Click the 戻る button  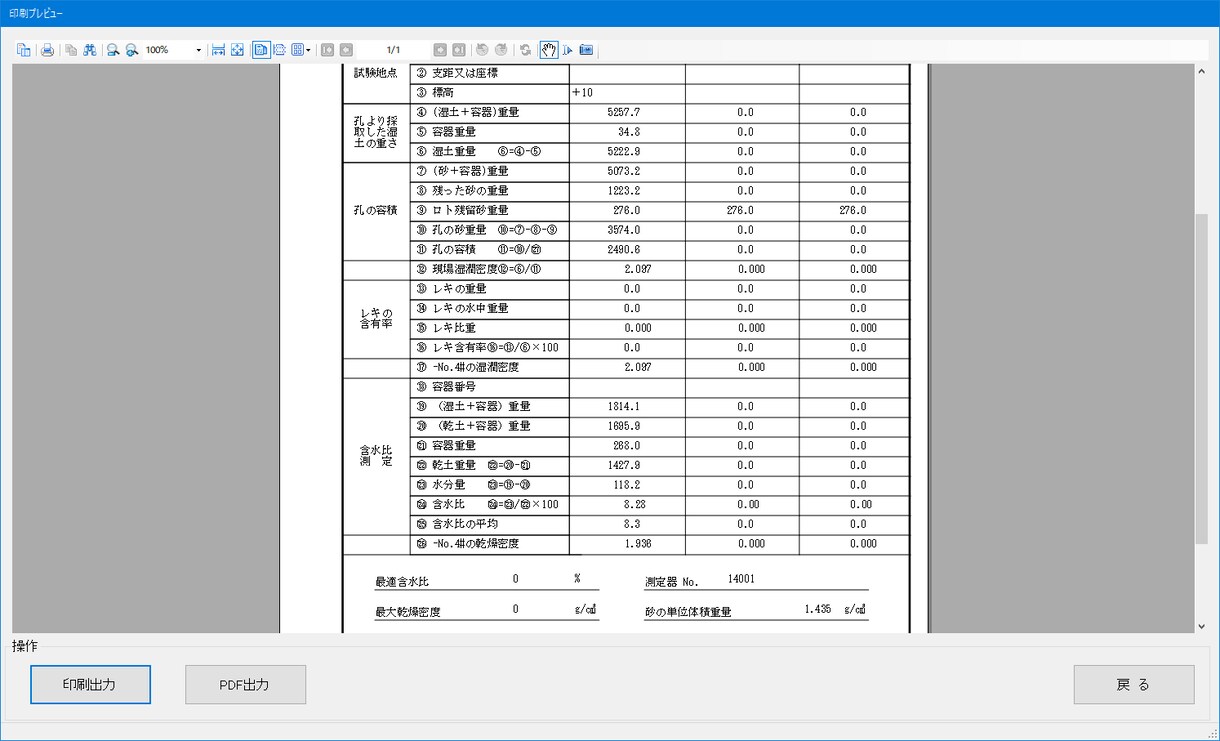[1134, 685]
